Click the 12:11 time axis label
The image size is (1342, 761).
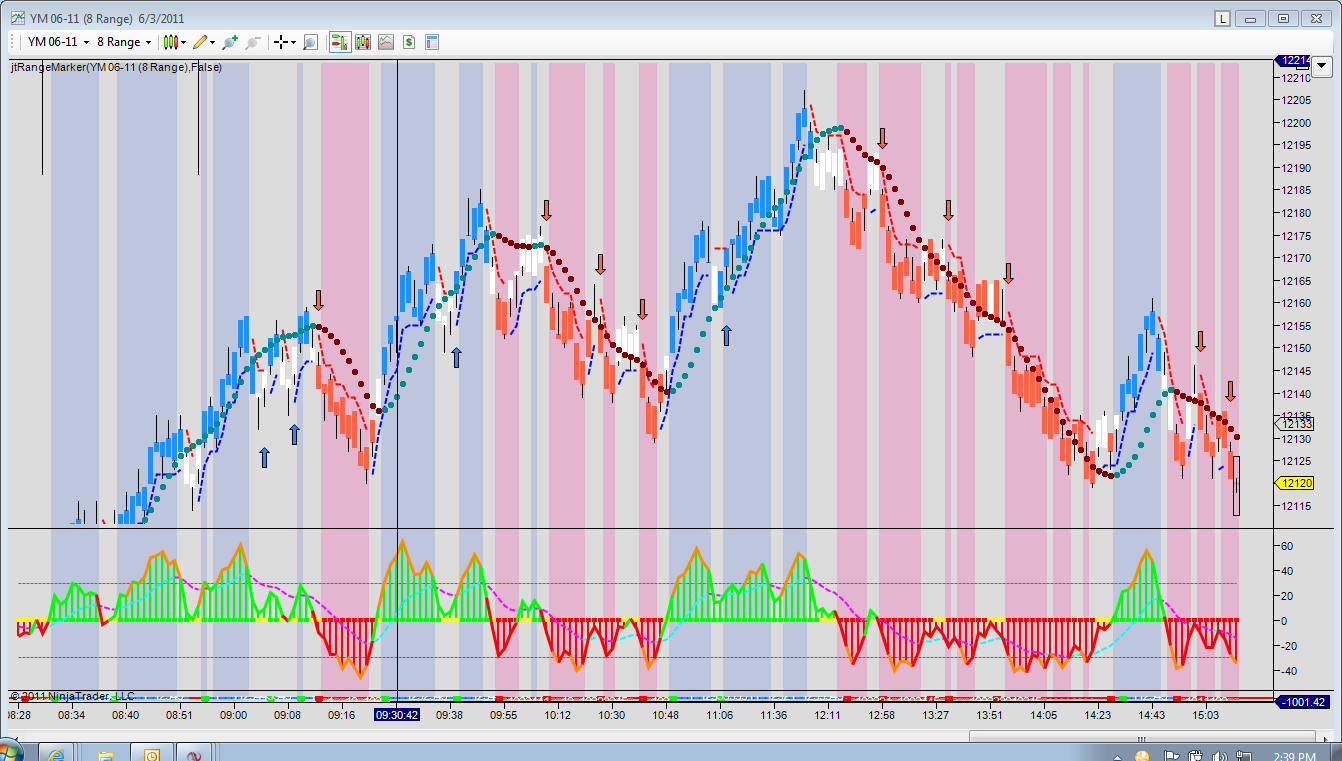(827, 715)
